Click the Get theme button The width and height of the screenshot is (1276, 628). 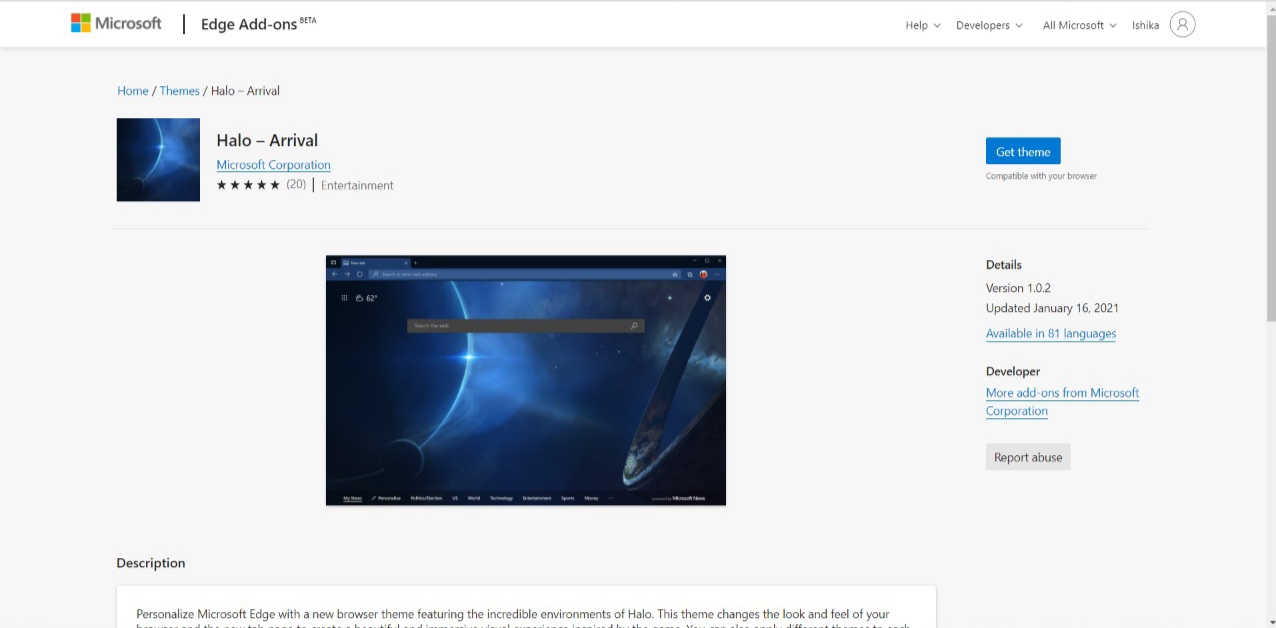point(1023,151)
